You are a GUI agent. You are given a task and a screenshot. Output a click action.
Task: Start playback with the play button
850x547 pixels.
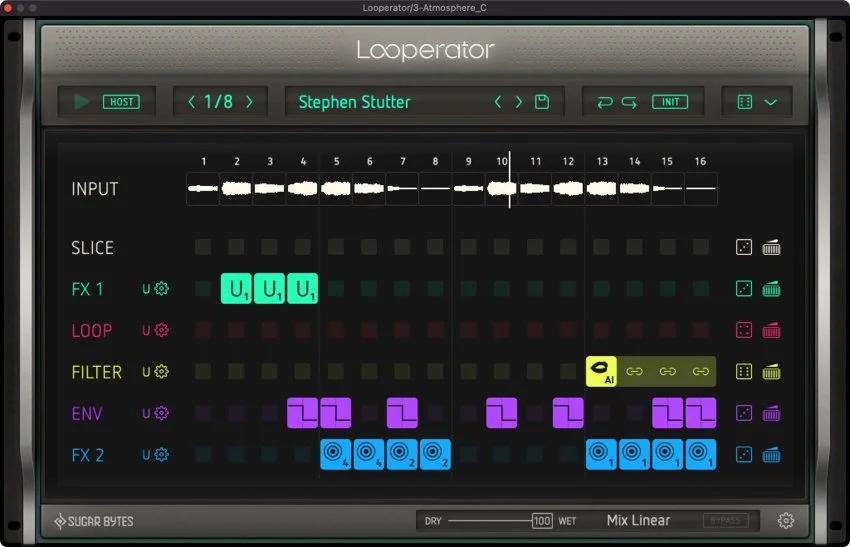pyautogui.click(x=81, y=101)
